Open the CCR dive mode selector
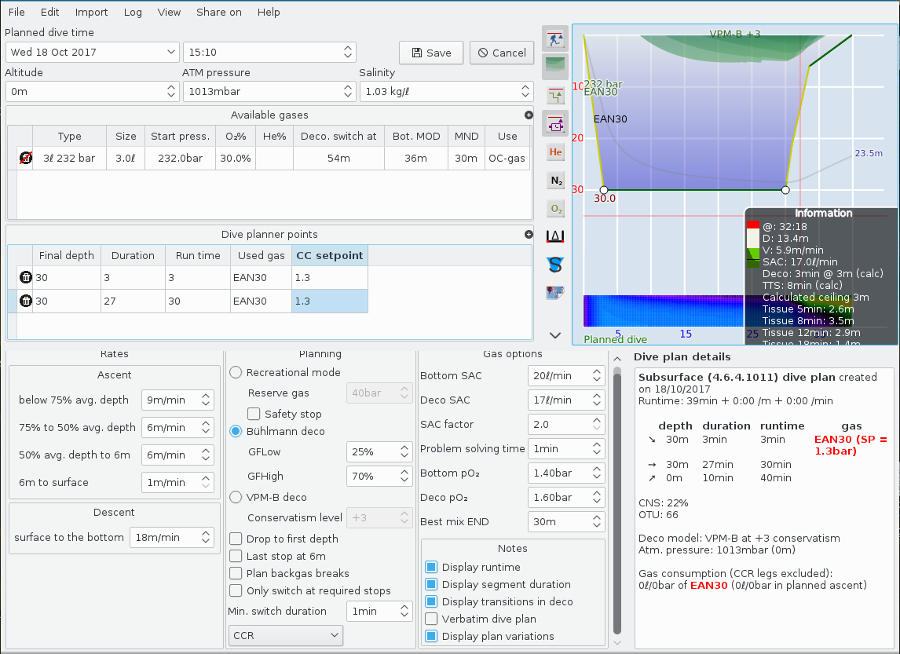Viewport: 900px width, 654px height. pyautogui.click(x=285, y=635)
